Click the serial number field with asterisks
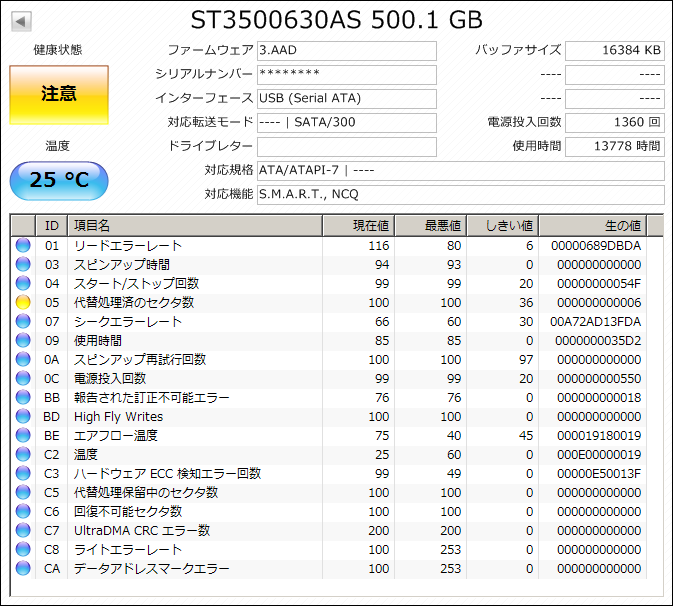673x606 pixels. [347, 75]
